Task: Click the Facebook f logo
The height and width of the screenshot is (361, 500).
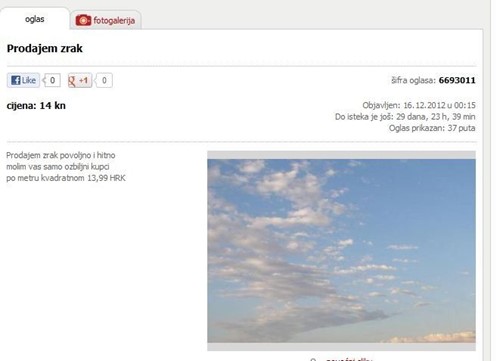Action: [15, 80]
